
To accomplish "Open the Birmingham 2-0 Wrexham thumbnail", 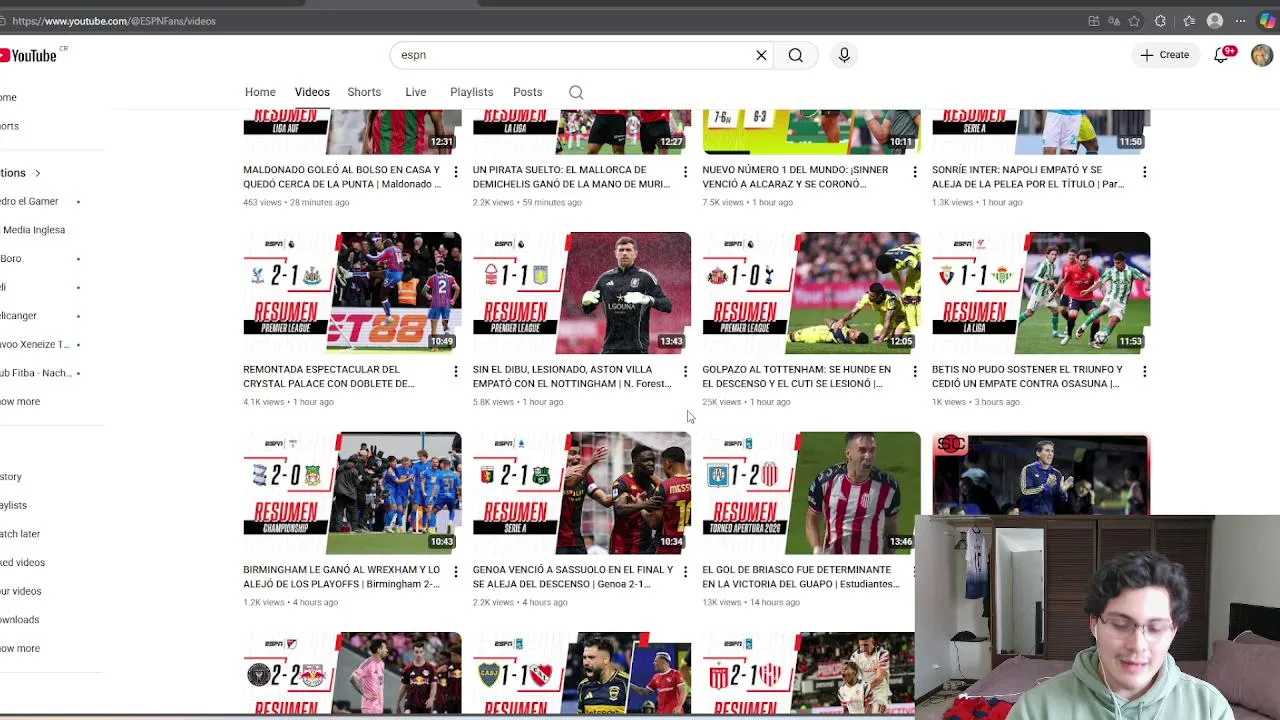I will pyautogui.click(x=352, y=493).
